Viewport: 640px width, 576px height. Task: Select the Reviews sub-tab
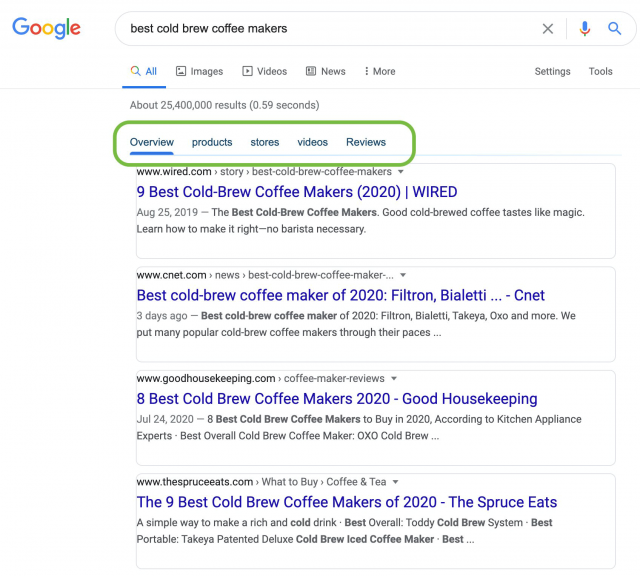[x=366, y=142]
